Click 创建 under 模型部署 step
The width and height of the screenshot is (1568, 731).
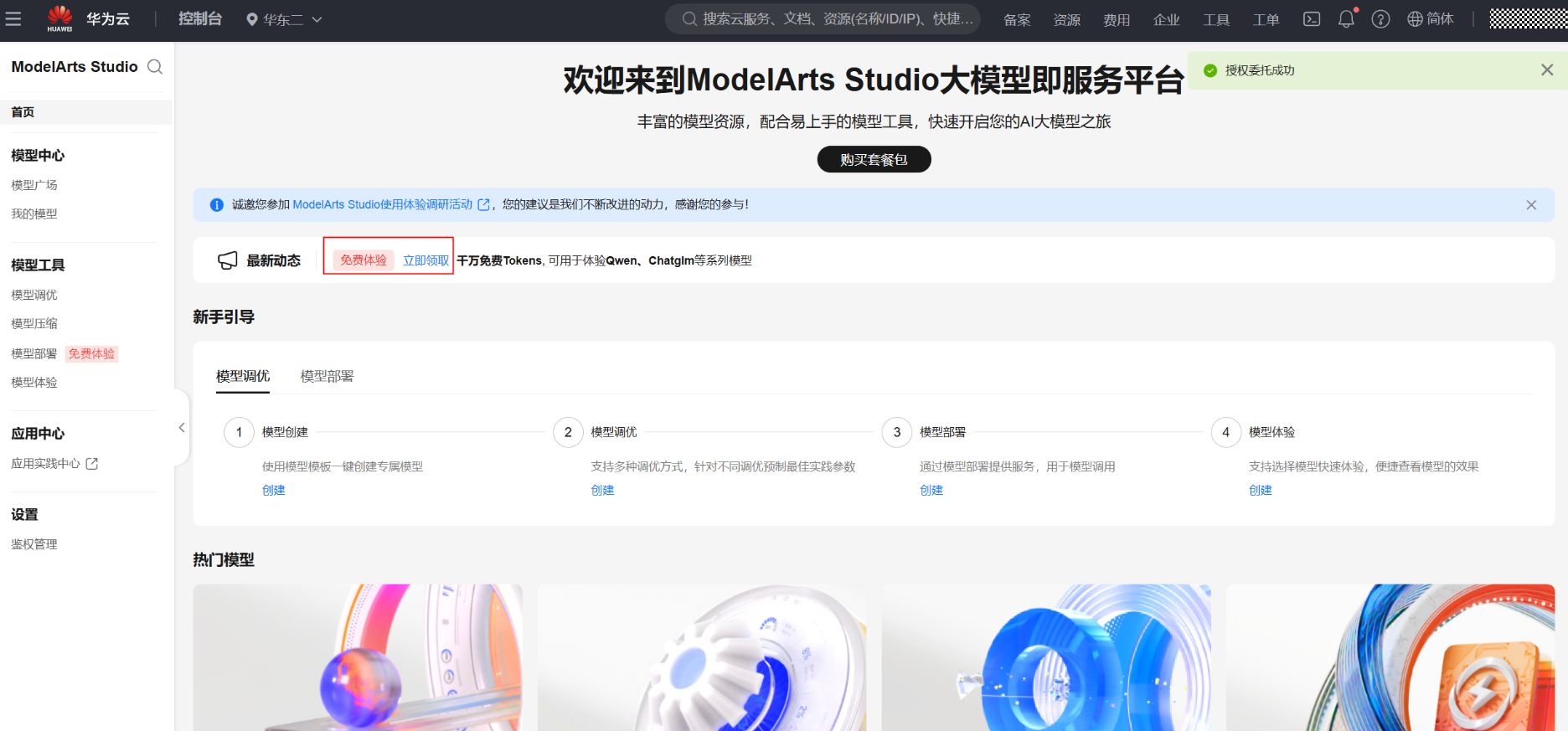tap(931, 491)
